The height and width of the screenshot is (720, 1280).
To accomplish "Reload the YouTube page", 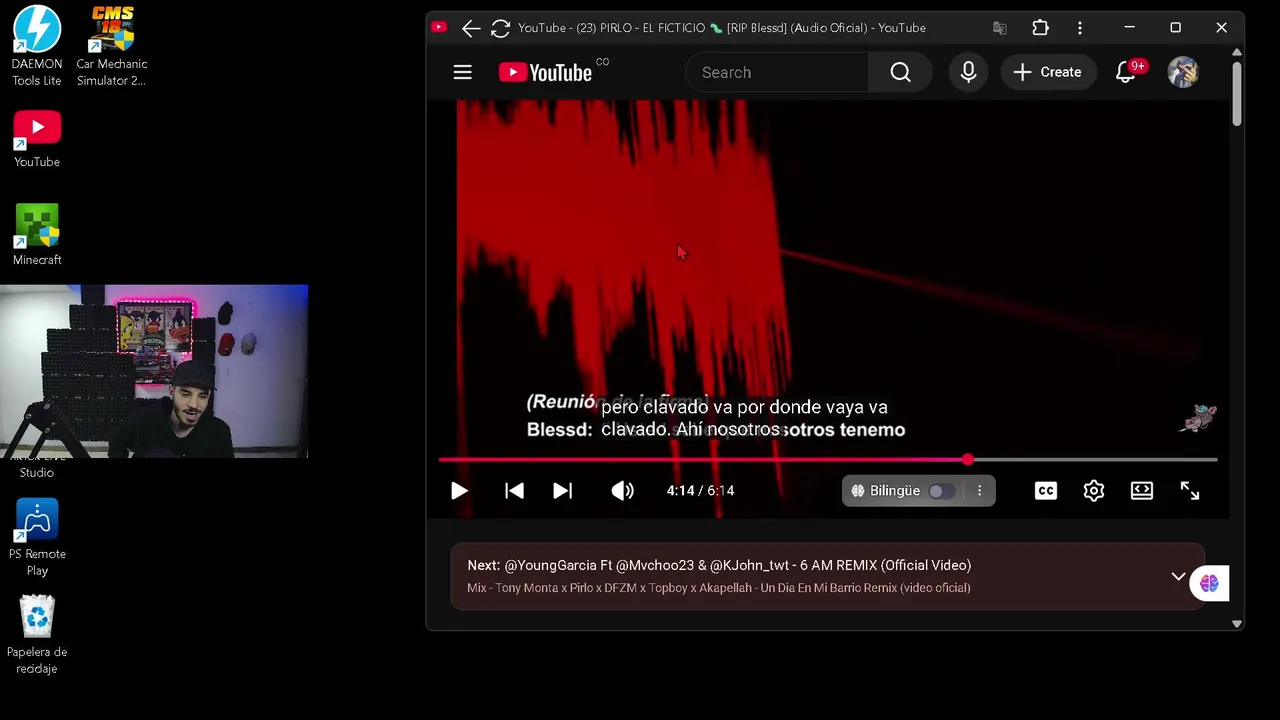I will click(x=500, y=28).
